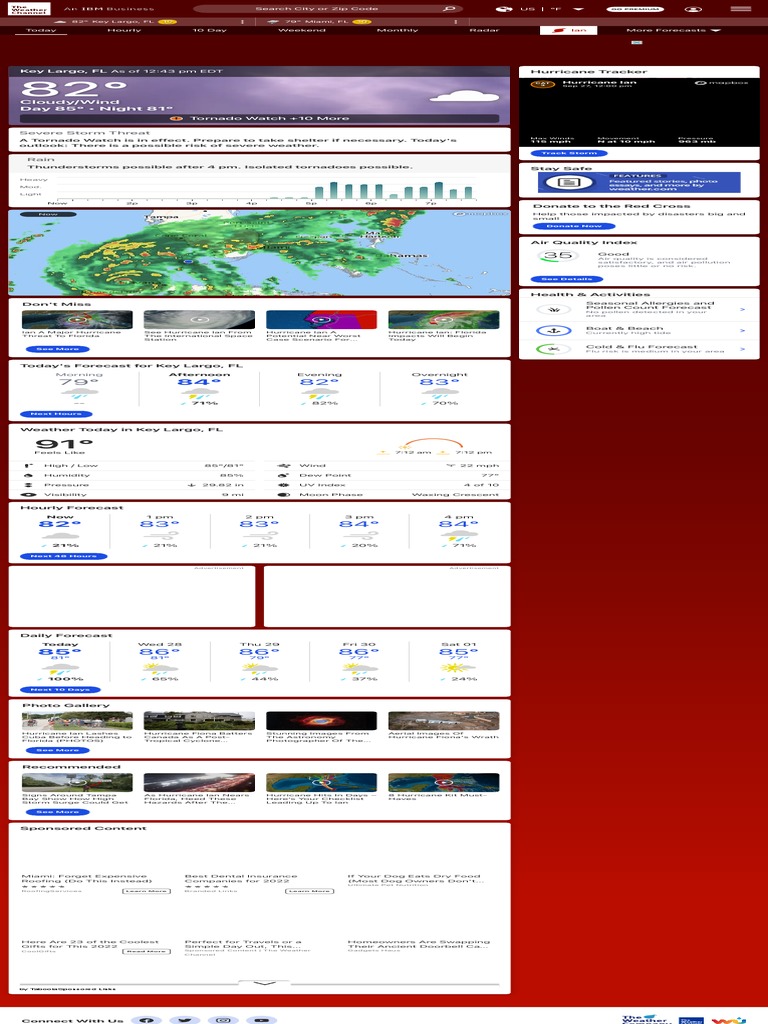Select the 79° Miami, FL location
768x1024 pixels.
pyautogui.click(x=319, y=22)
